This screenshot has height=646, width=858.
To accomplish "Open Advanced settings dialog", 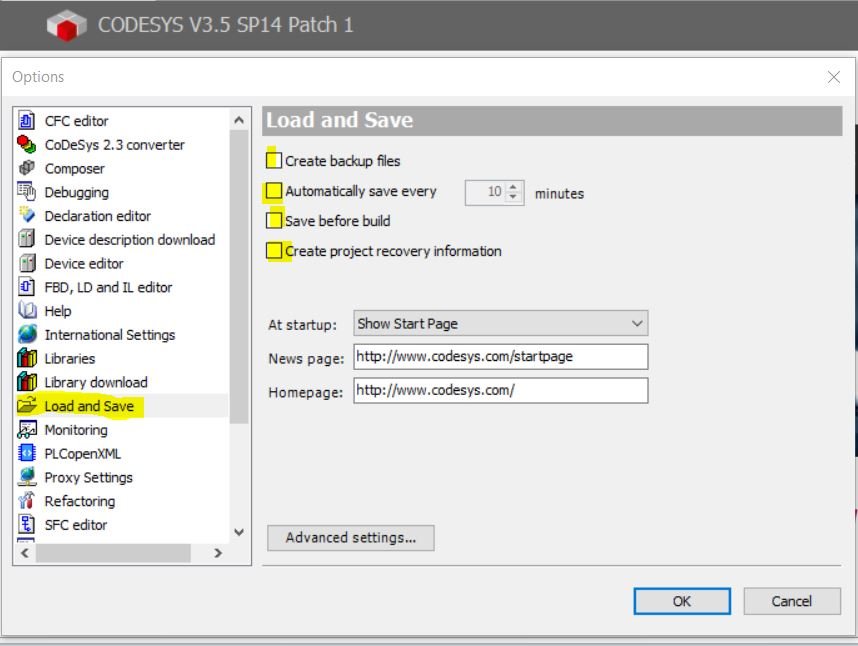I will point(350,538).
